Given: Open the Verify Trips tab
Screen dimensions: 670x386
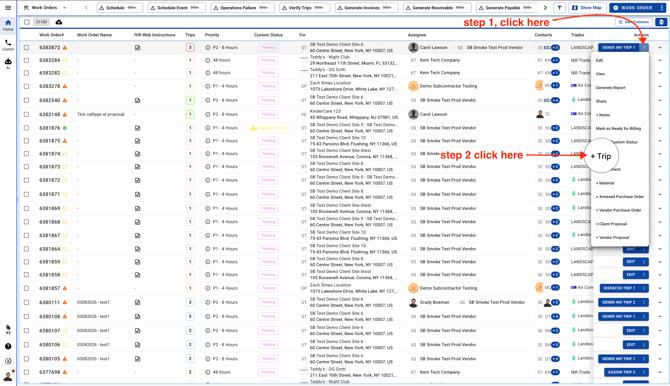Looking at the screenshot, I should pyautogui.click(x=305, y=8).
